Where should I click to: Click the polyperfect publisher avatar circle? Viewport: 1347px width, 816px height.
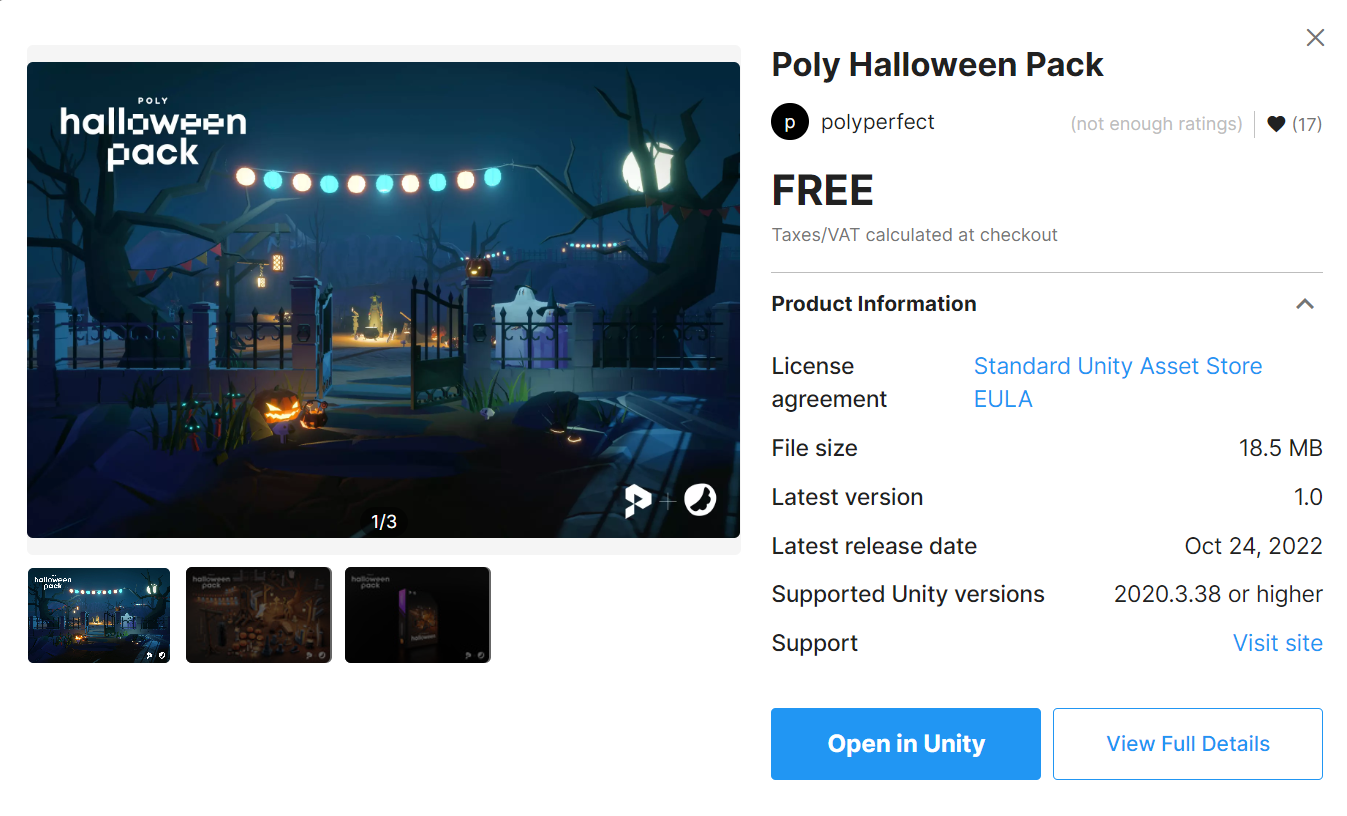[x=790, y=122]
